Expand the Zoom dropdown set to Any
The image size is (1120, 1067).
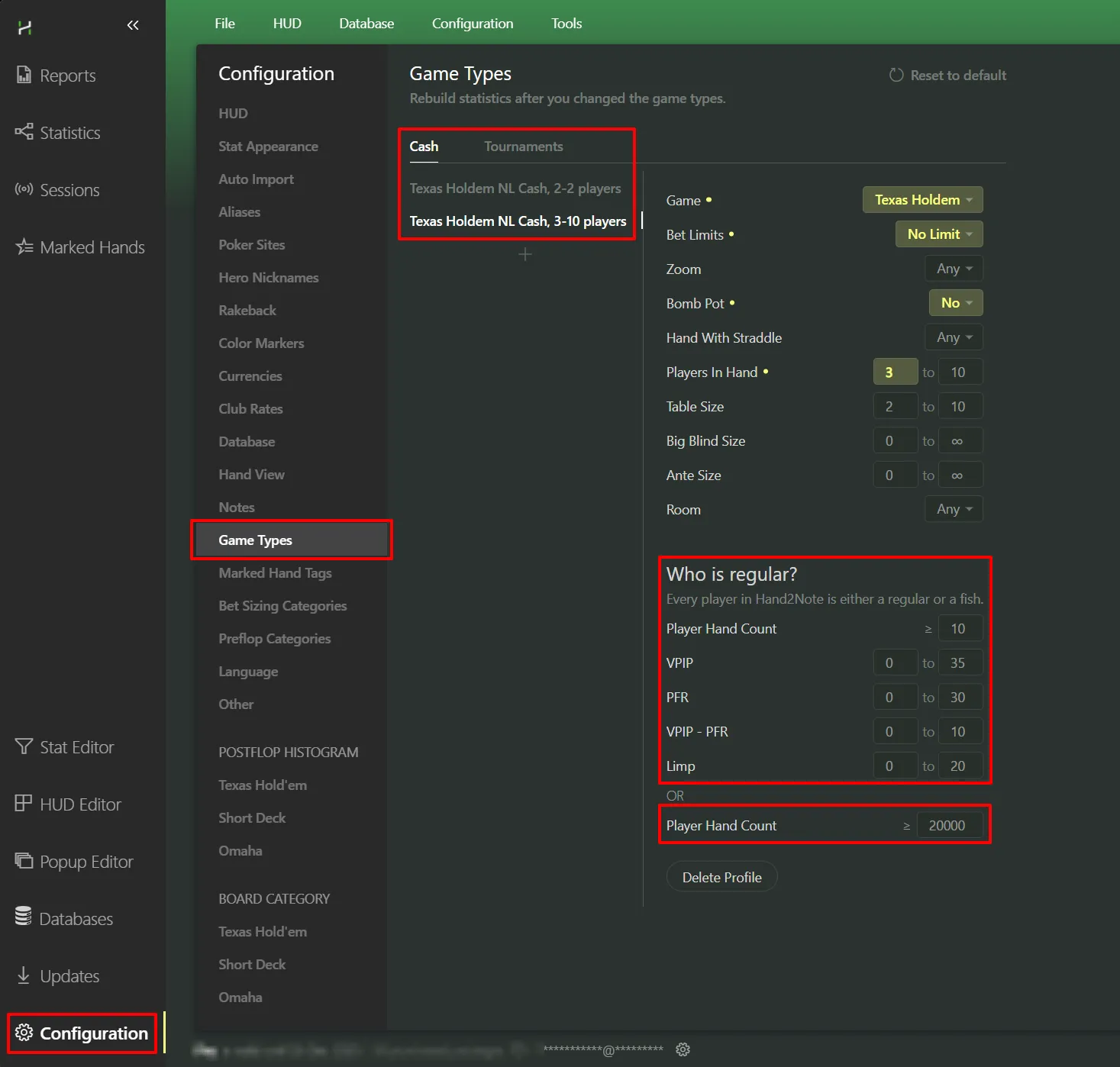[954, 269]
